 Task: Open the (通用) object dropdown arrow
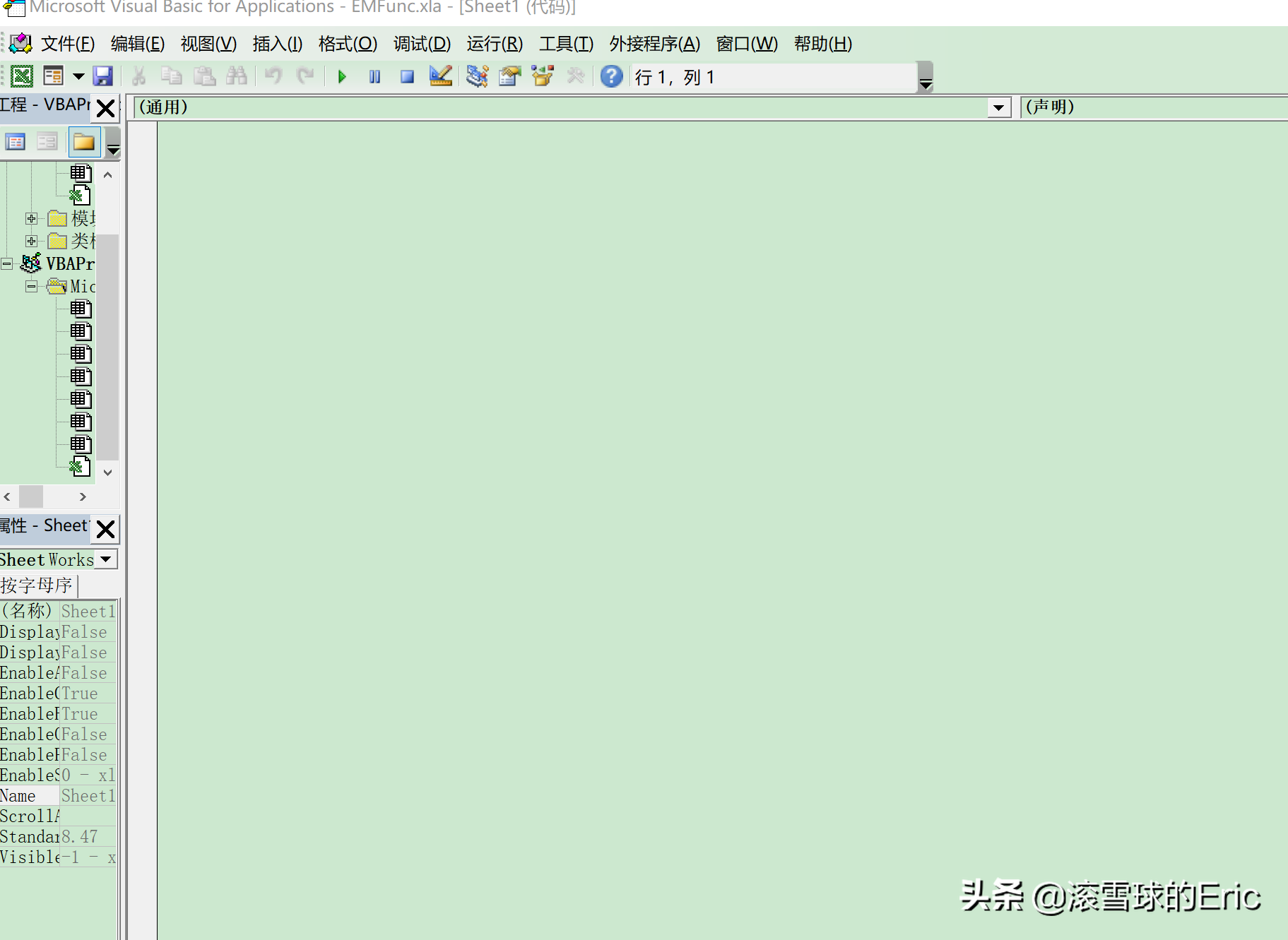tap(998, 107)
